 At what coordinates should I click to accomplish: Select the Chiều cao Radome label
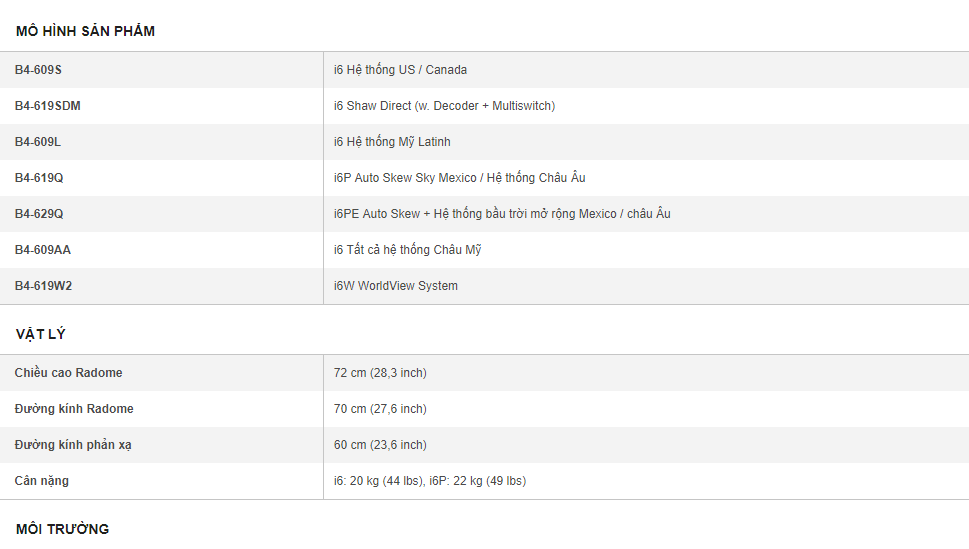click(x=68, y=373)
